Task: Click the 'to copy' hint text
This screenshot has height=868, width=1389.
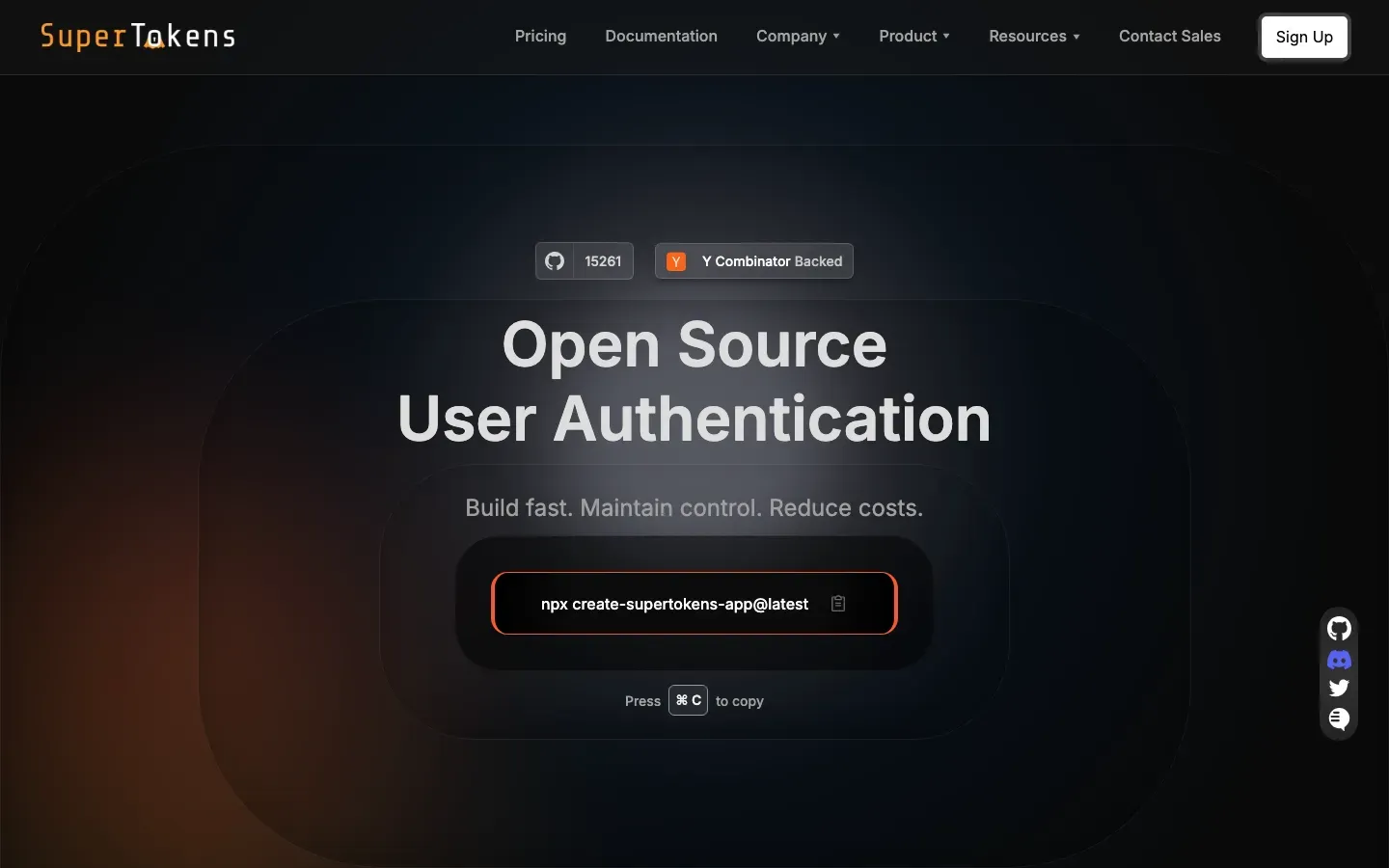Action: point(740,701)
